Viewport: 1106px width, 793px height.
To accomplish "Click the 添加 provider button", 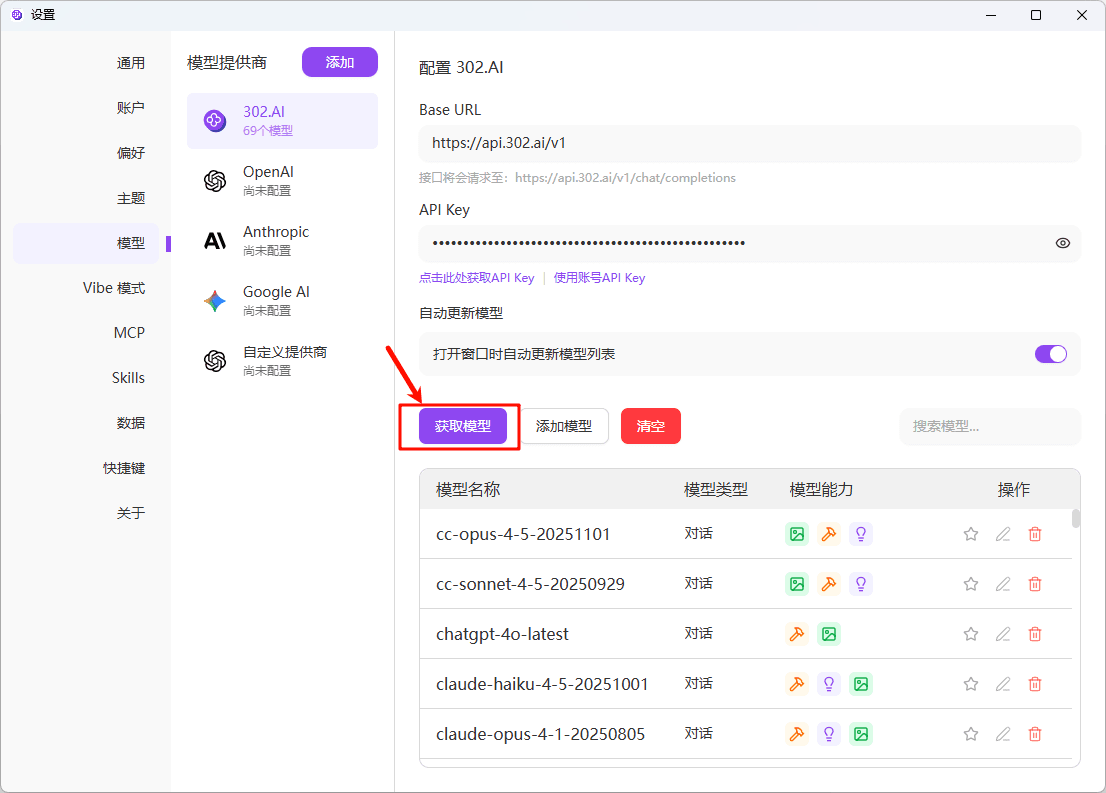I will click(x=340, y=62).
